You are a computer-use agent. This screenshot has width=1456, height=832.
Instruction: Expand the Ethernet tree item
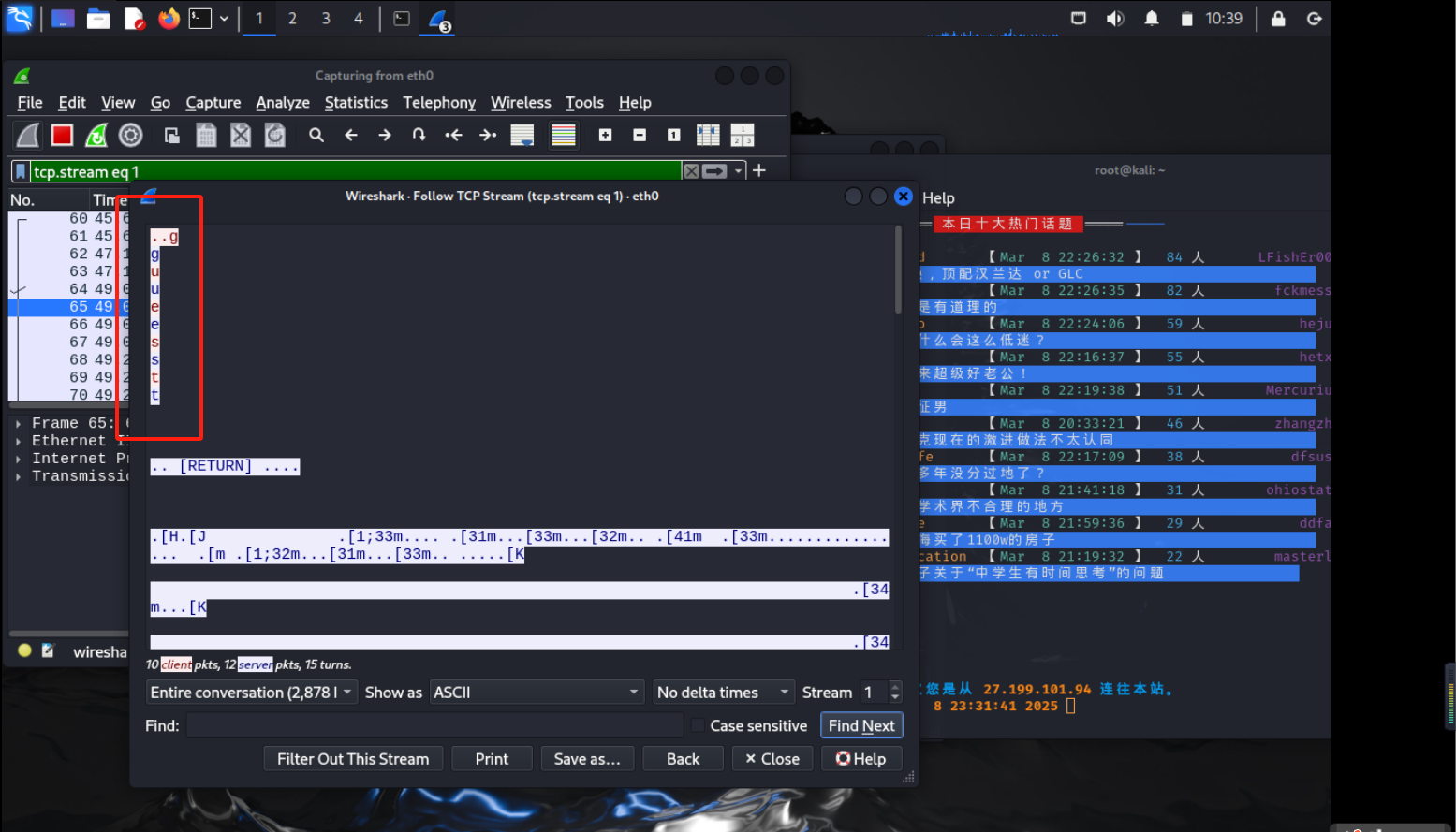[x=18, y=441]
